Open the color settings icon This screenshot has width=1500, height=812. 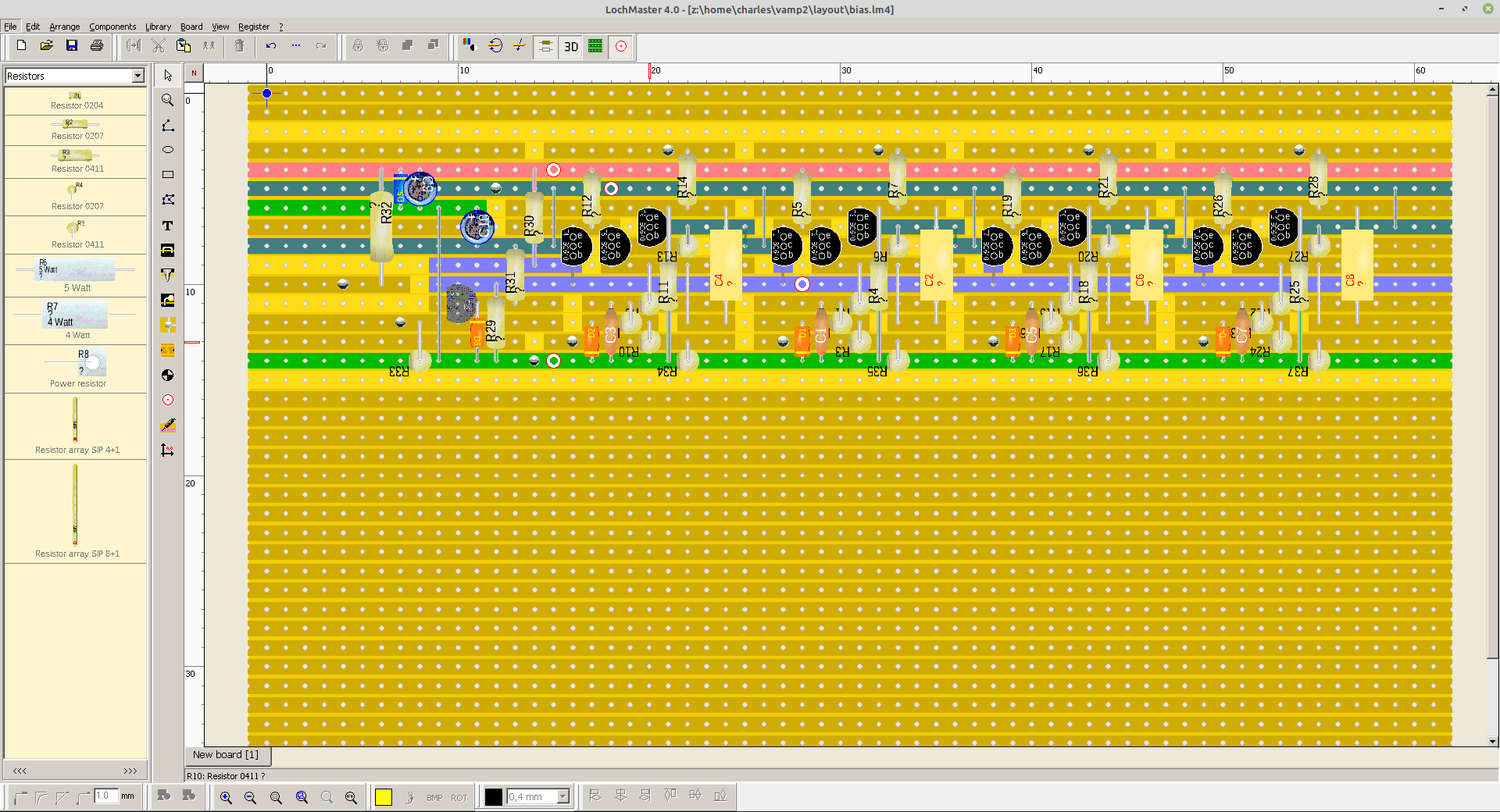(469, 46)
